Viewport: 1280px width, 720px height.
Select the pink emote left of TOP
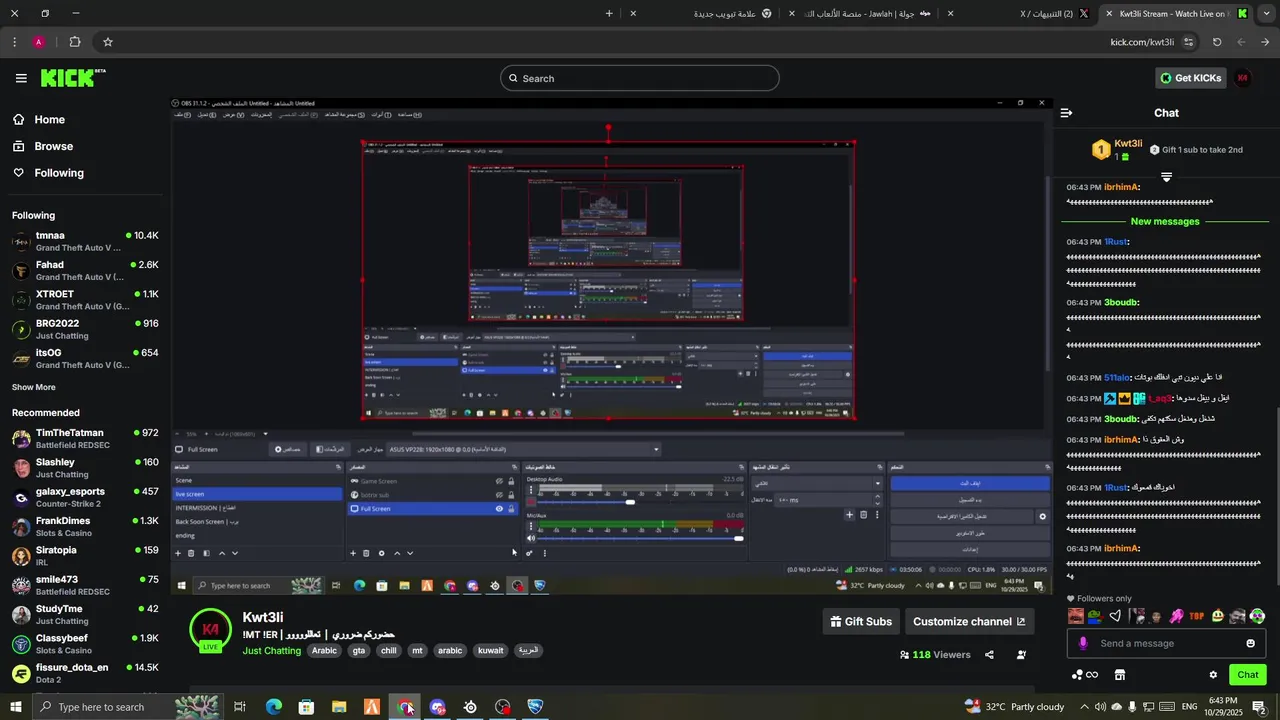(1176, 616)
